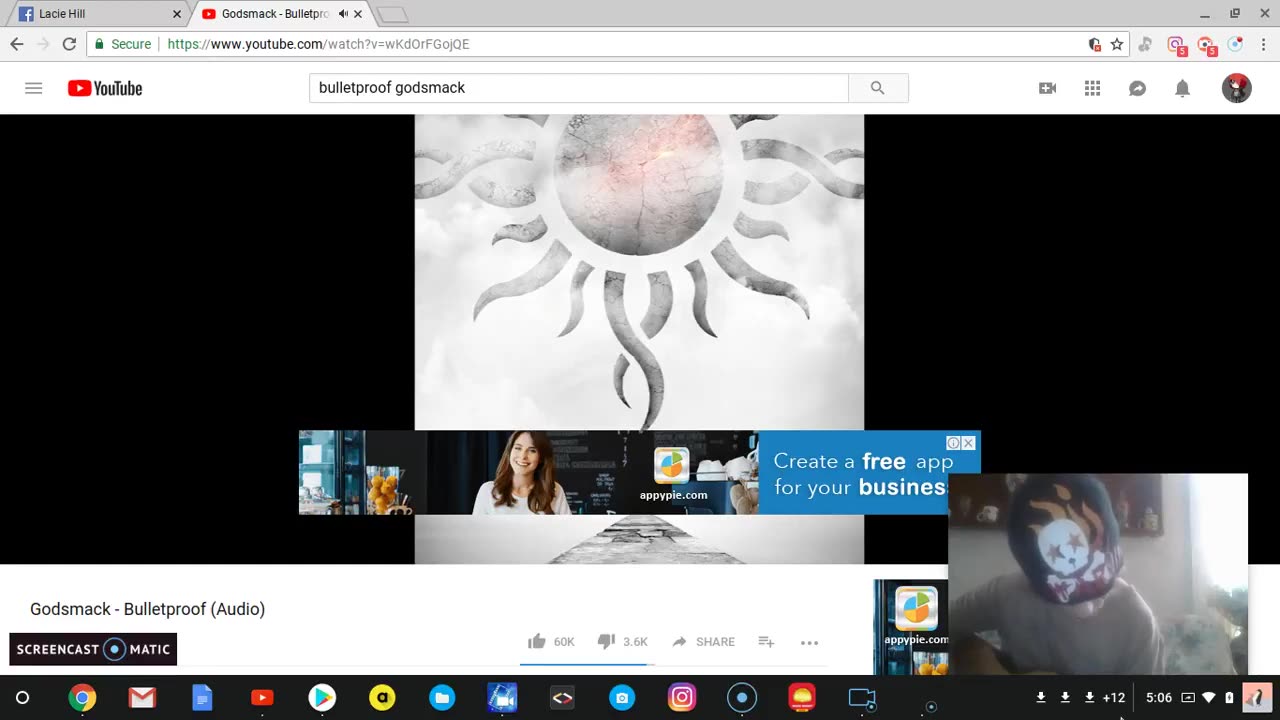Open the status tray at 5:06 clock
1280x720 pixels.
point(1158,698)
